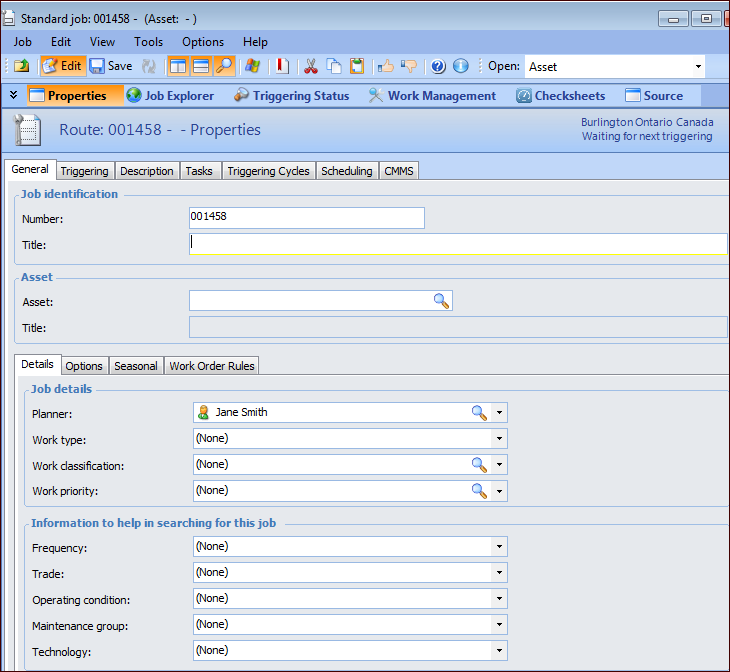Open the Frequency dropdown list
Viewport: 730px width, 672px height.
coord(498,547)
